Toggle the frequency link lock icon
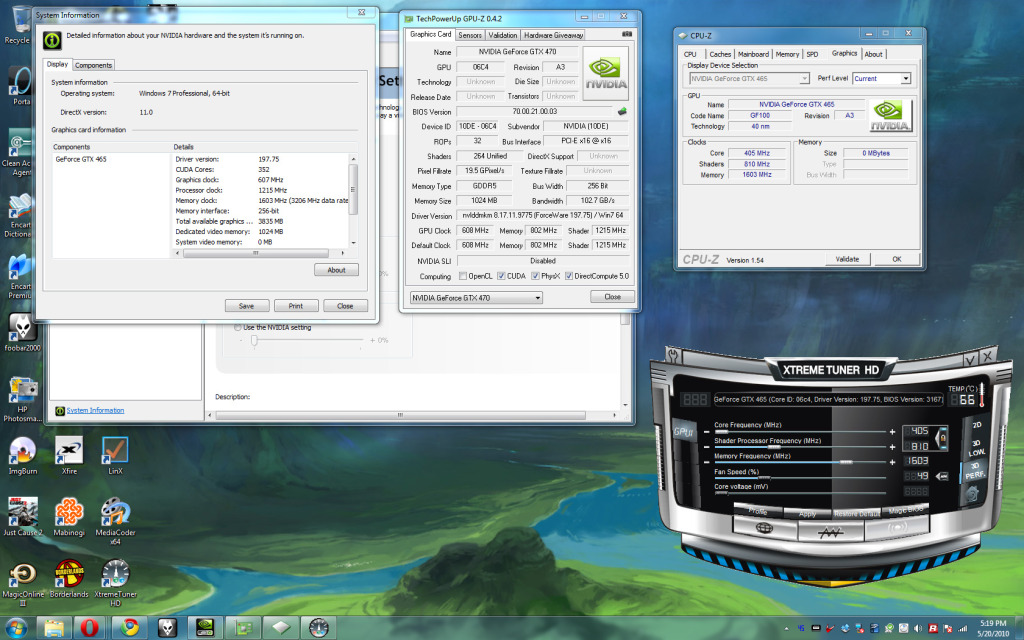Viewport: 1024px width, 640px height. click(x=942, y=438)
